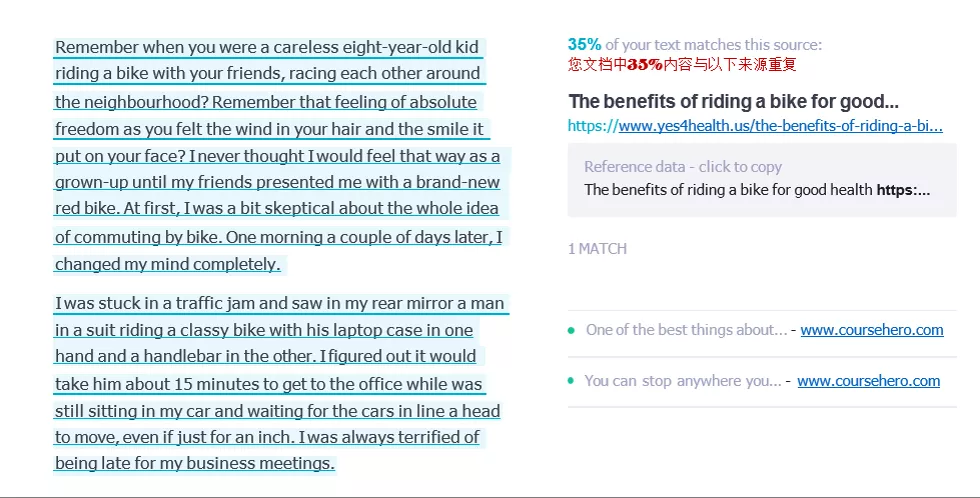Click the match snippet "One of the best things about..."

[x=686, y=330]
